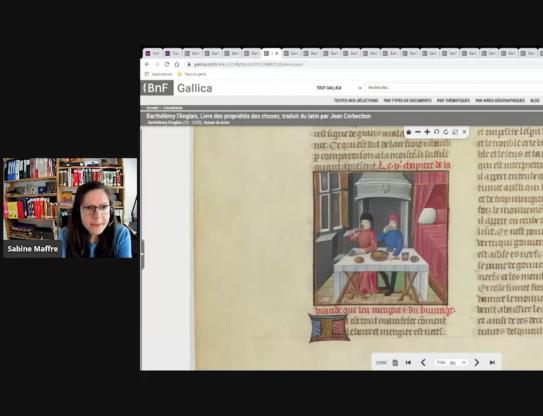Go back in the browser
543x416 pixels.
pos(147,64)
